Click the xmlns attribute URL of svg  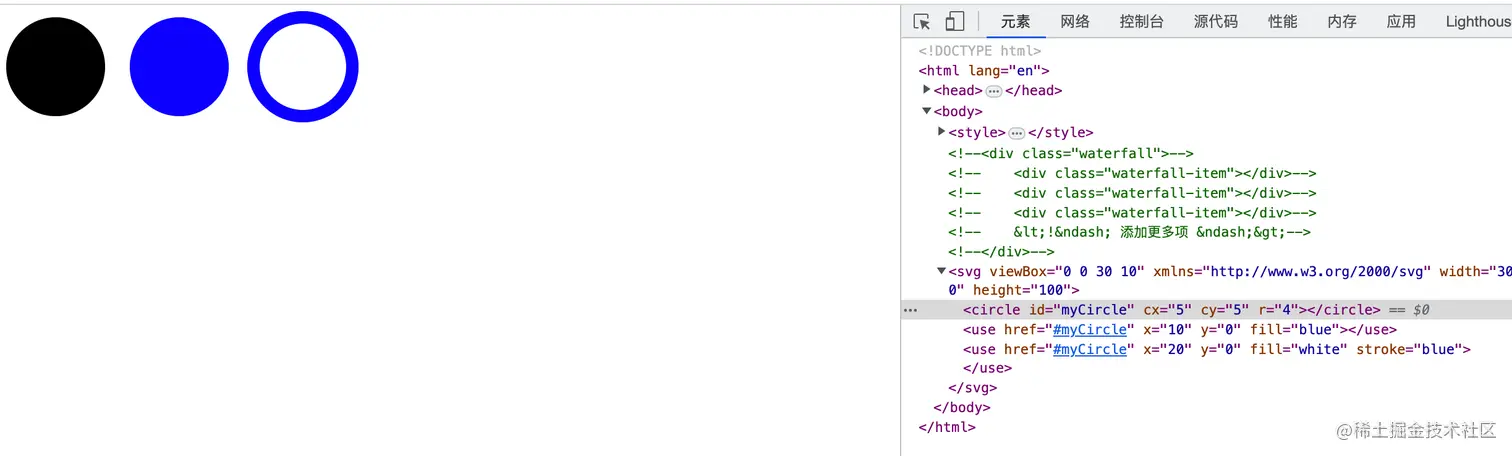pos(1319,271)
